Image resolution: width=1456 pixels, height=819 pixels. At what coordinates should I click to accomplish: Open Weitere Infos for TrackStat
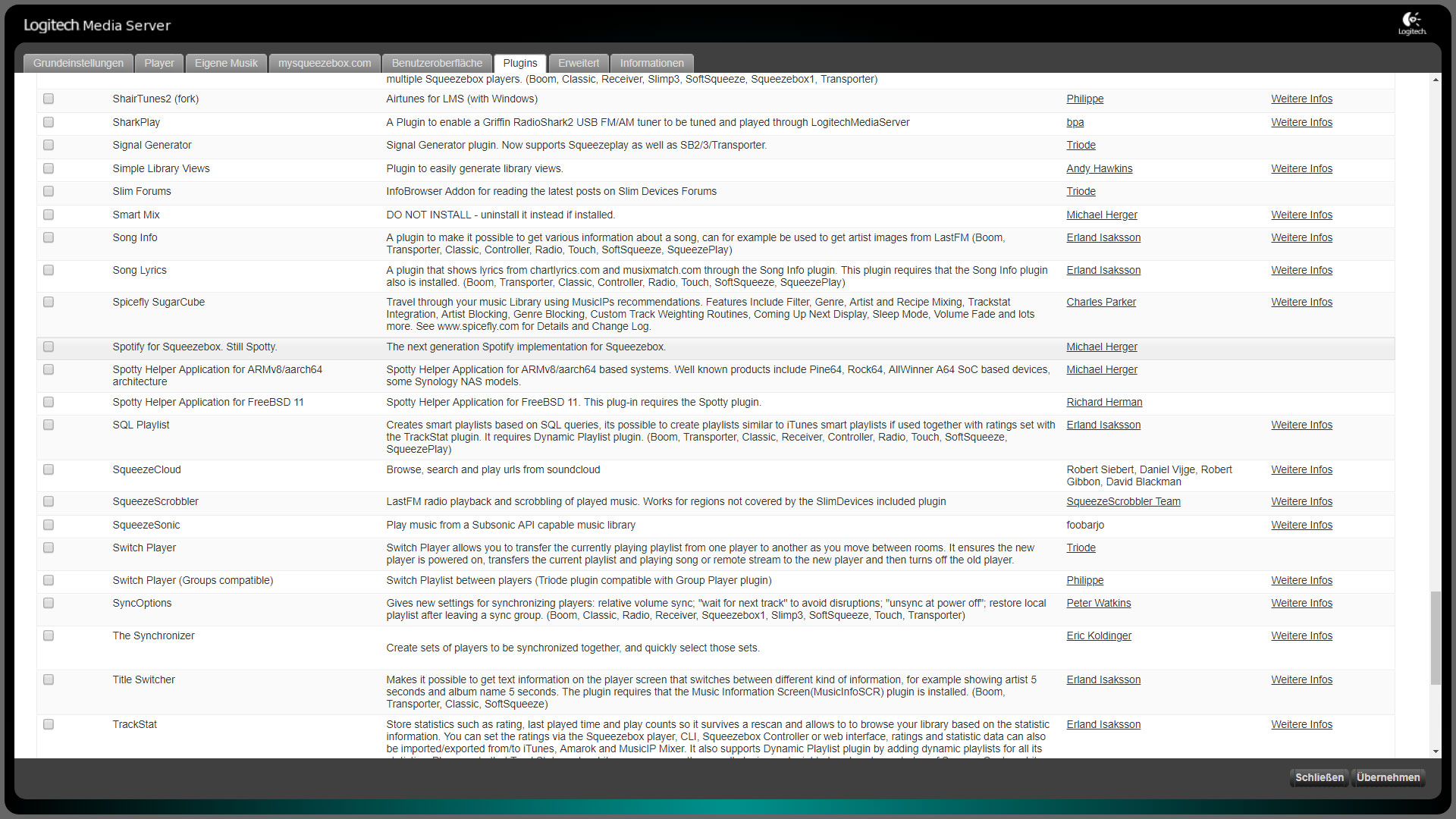pos(1301,724)
